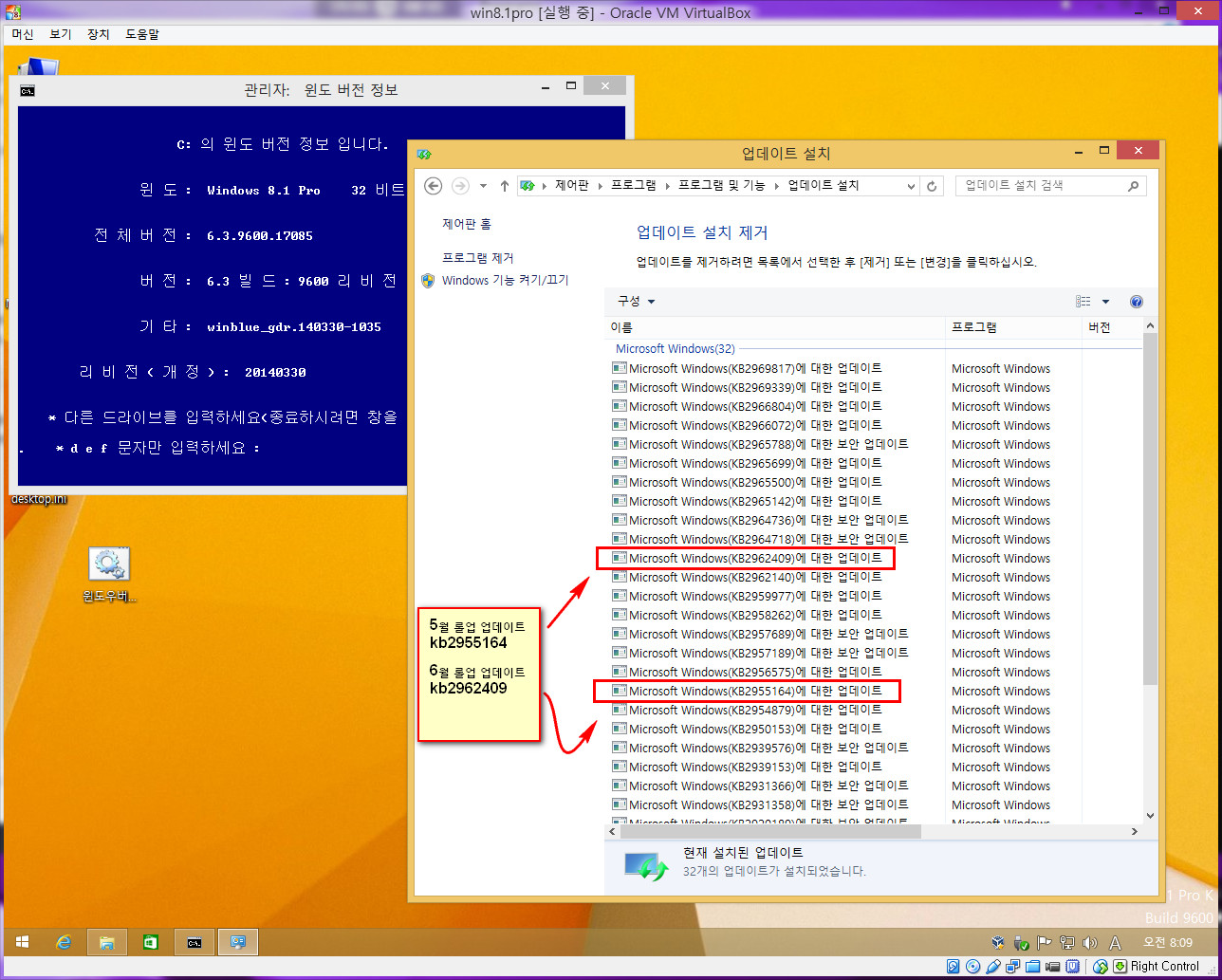Open recent locations dropdown next to forward arrow
This screenshot has height=980, width=1222.
483,186
